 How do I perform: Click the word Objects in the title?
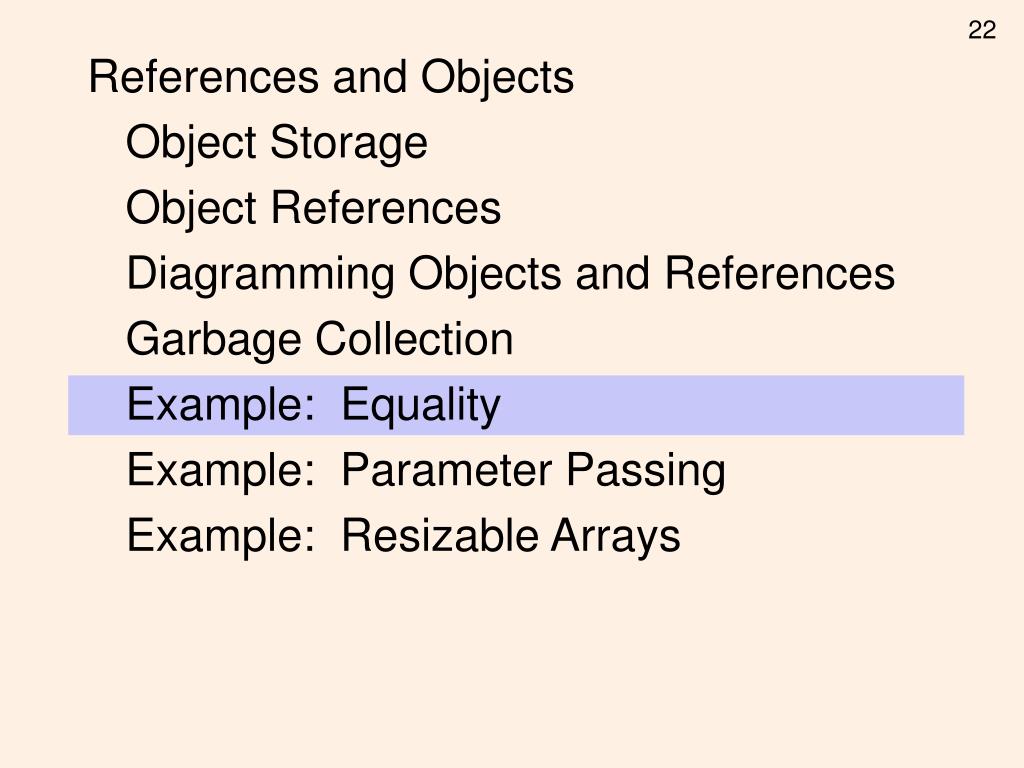pyautogui.click(x=497, y=78)
